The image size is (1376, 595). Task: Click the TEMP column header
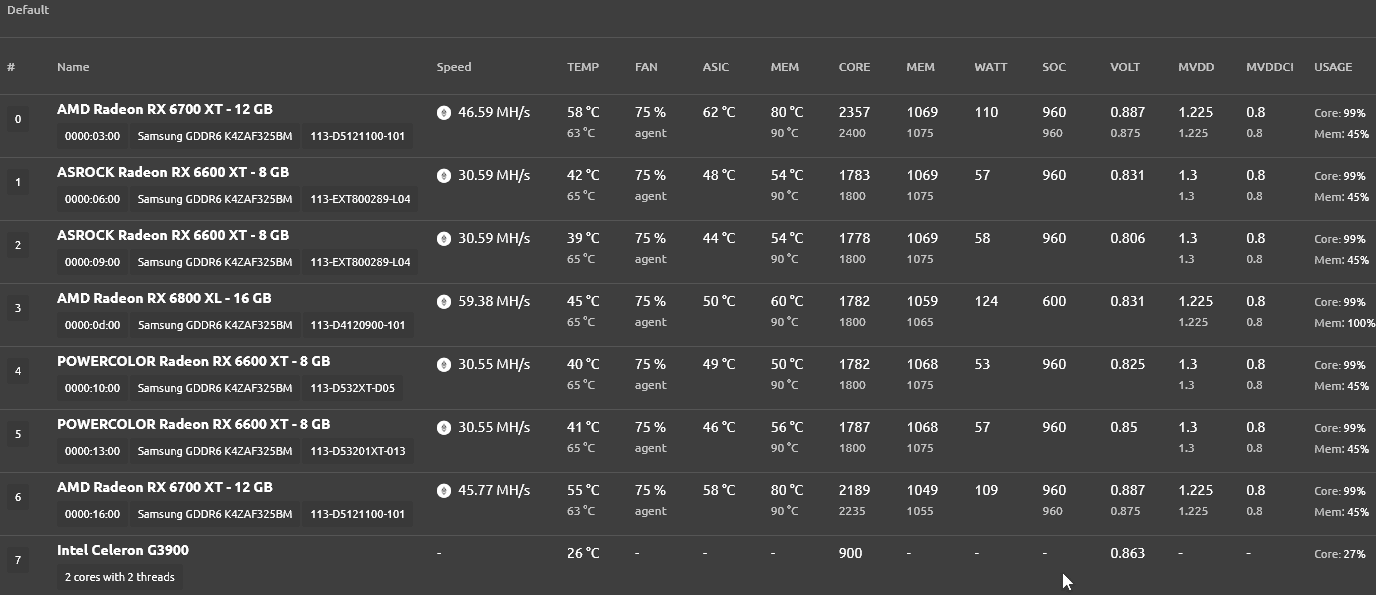pos(582,67)
